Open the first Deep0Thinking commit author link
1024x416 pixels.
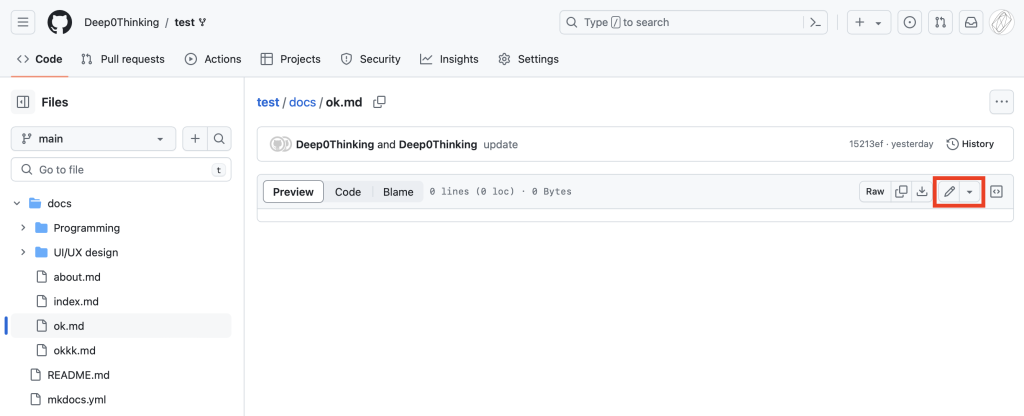pos(336,144)
